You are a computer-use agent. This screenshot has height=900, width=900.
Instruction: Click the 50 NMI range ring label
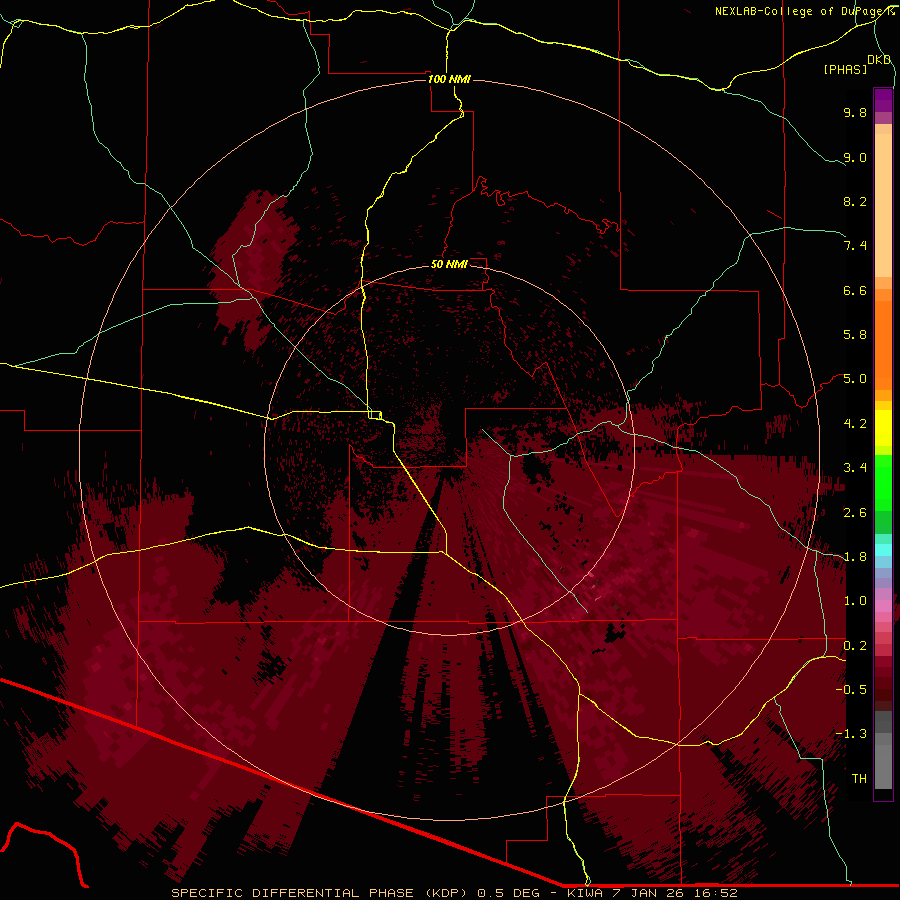[x=449, y=264]
